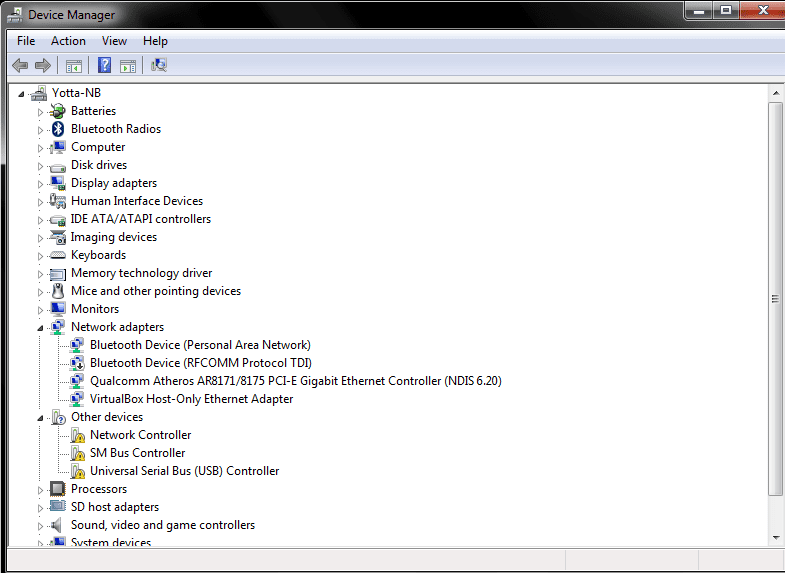Click the Show/Hide Action Pane toolbar icon
The height and width of the screenshot is (573, 785).
click(128, 66)
